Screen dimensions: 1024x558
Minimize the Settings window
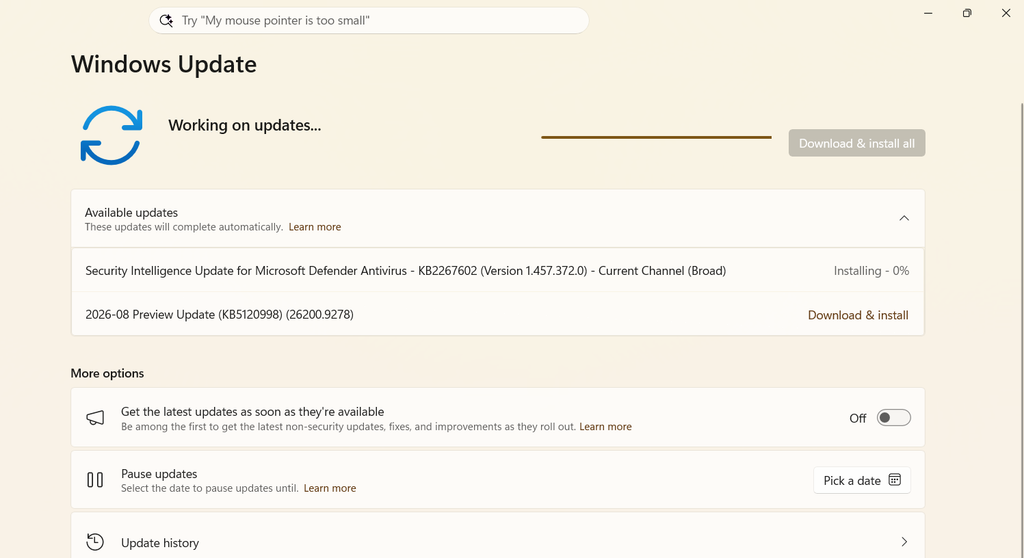[928, 13]
